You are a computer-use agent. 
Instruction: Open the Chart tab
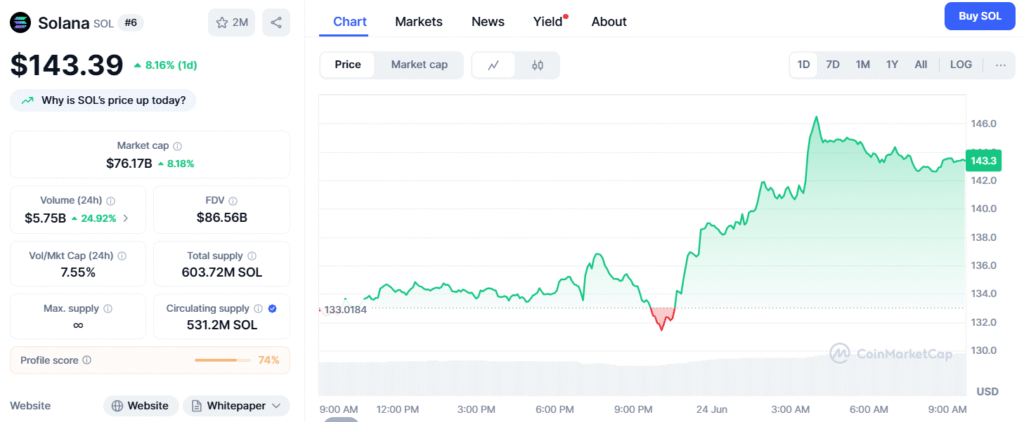pos(350,22)
